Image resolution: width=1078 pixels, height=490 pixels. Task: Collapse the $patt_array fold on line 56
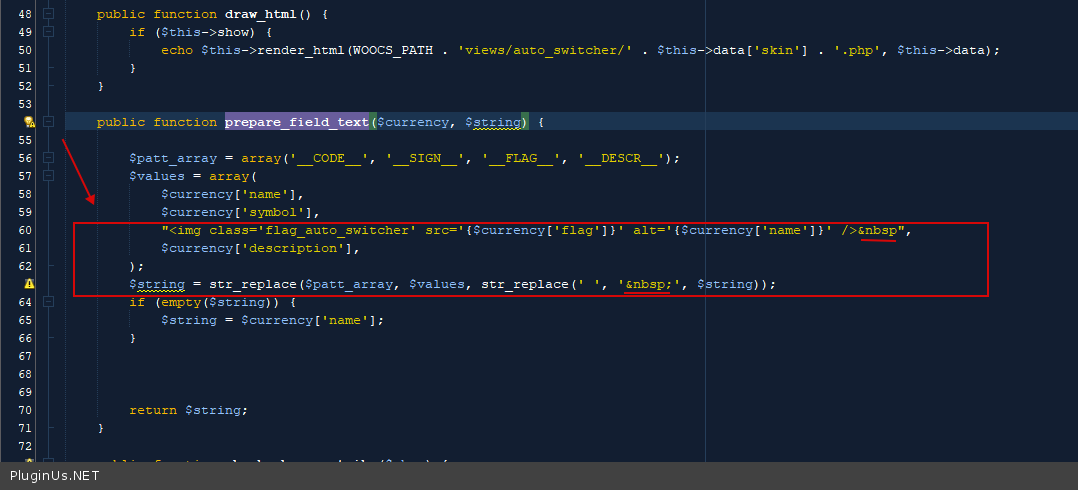tap(48, 158)
